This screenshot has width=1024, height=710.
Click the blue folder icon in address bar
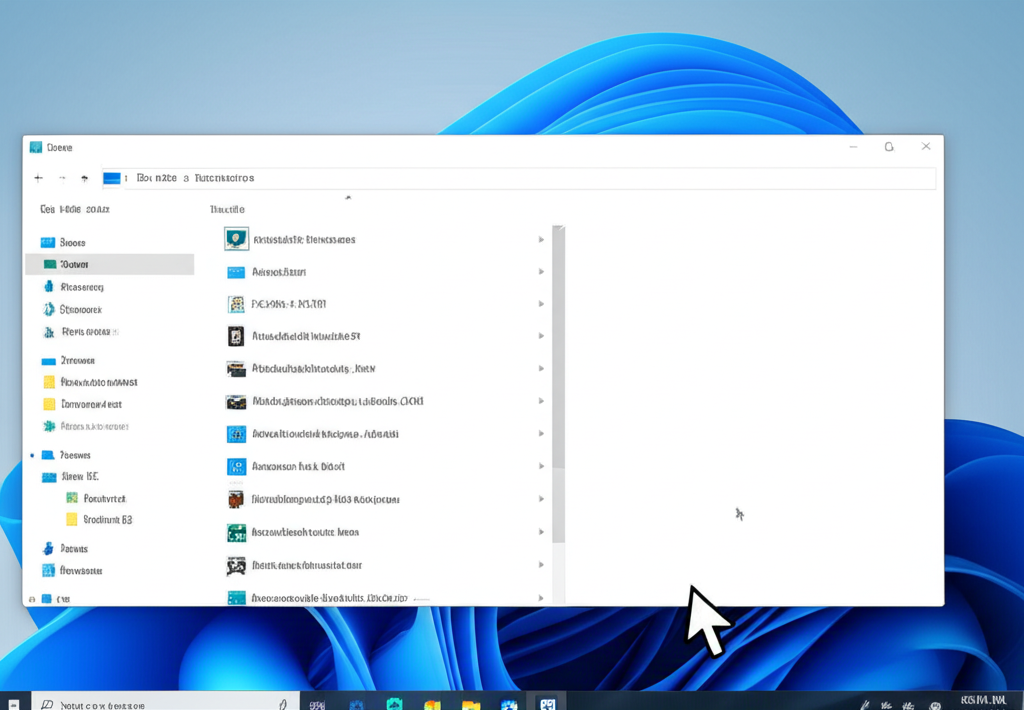[x=112, y=178]
